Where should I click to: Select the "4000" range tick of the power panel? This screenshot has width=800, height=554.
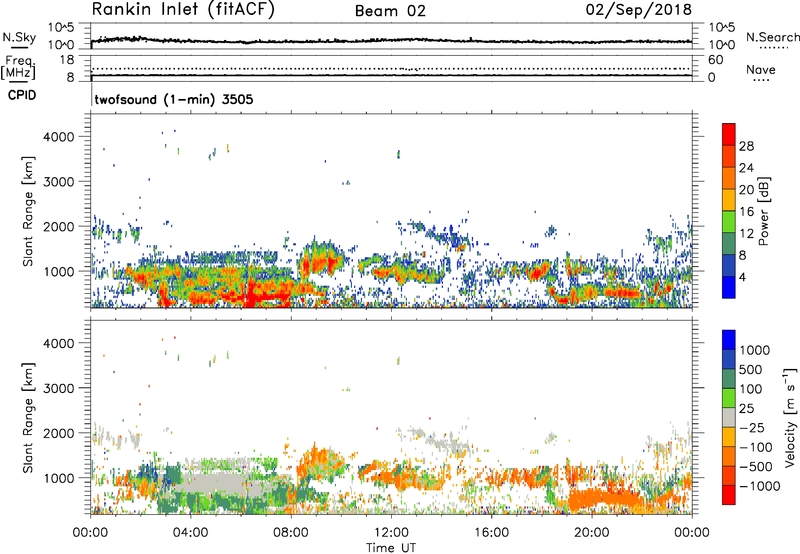coord(59,137)
